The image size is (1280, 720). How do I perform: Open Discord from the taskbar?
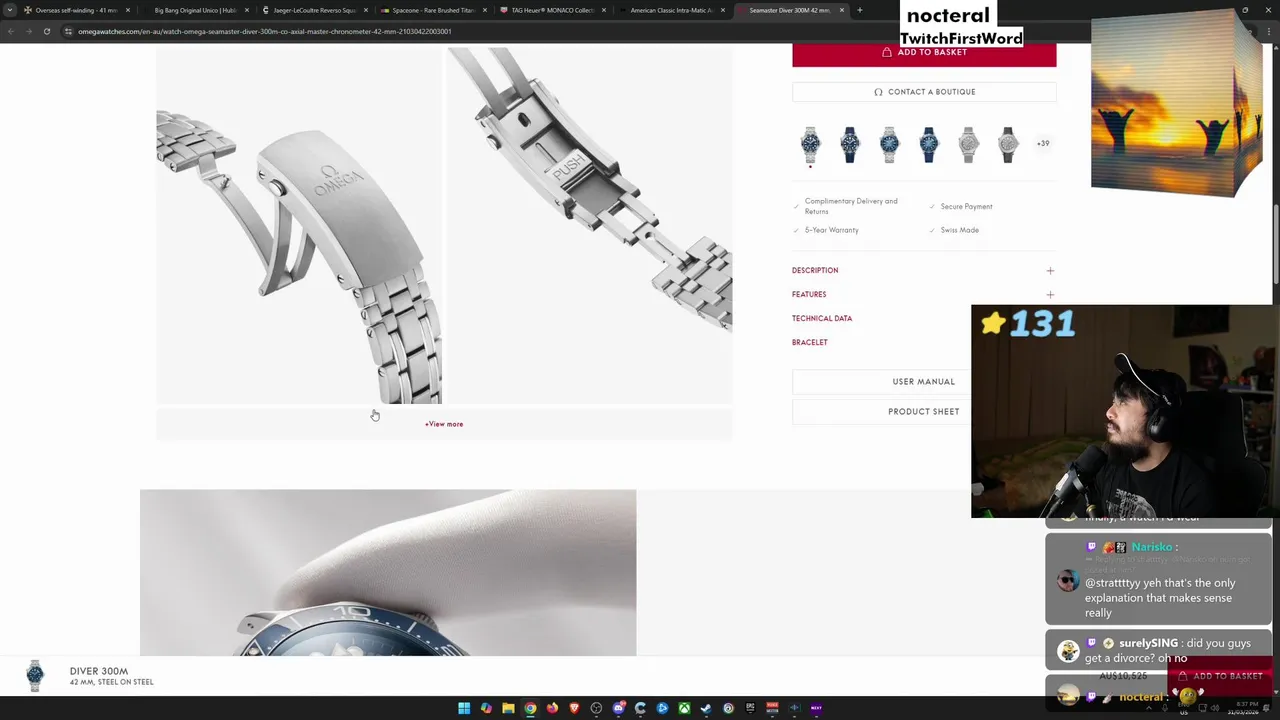pyautogui.click(x=618, y=708)
